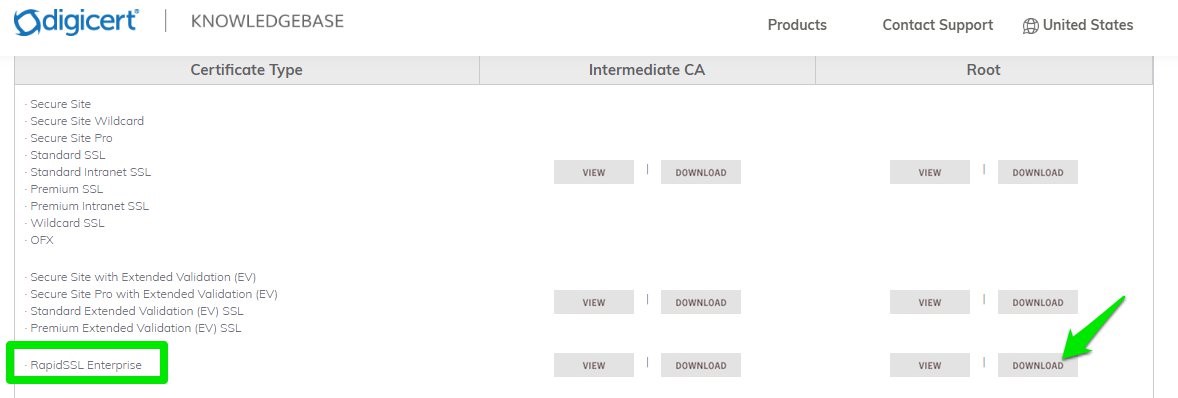The width and height of the screenshot is (1178, 398).
Task: Download Root certificate for Secure Site group
Action: pos(1038,172)
